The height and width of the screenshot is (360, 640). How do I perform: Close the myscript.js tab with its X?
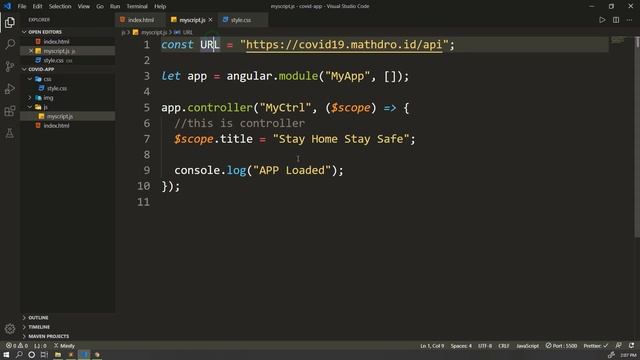[211, 20]
